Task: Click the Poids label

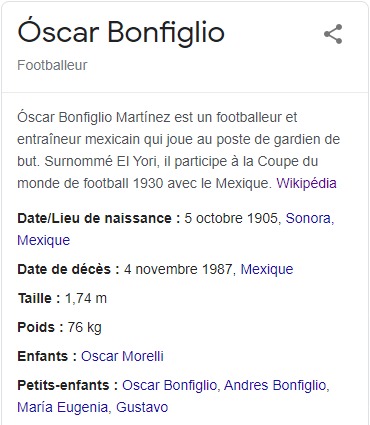Action: click(40, 327)
